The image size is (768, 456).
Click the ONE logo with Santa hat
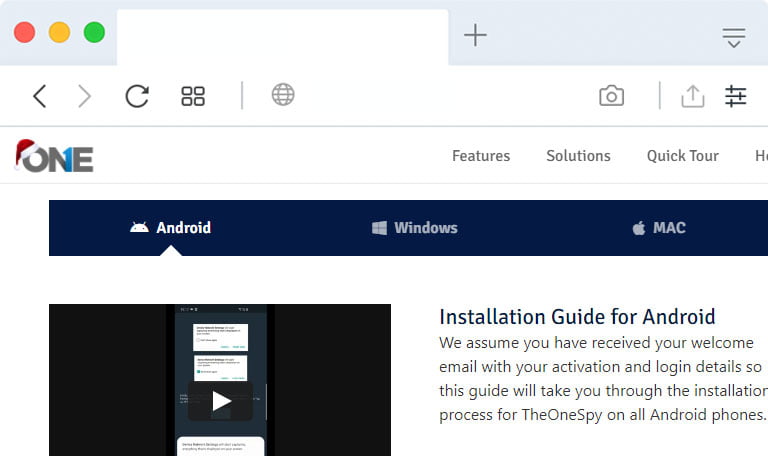click(x=54, y=156)
